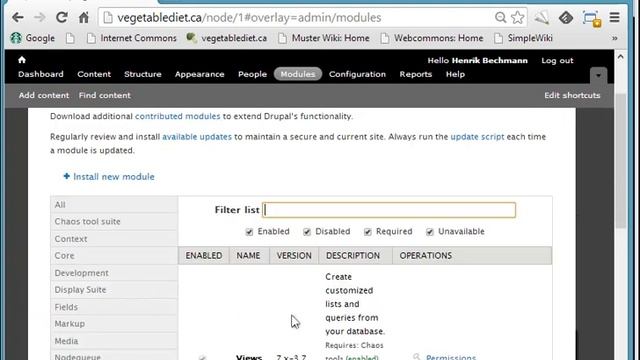
Task: Select the Markup module category
Action: [114, 324]
